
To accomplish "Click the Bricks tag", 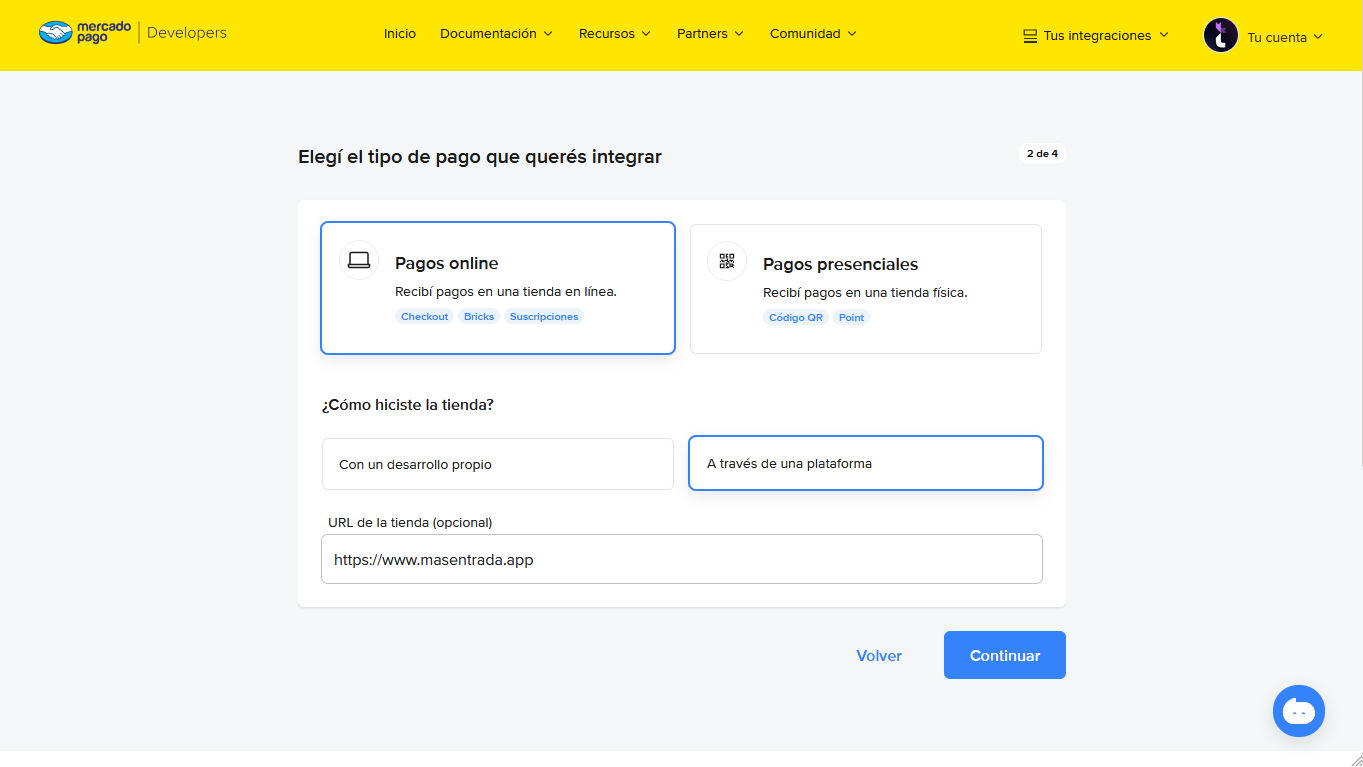I will [479, 316].
